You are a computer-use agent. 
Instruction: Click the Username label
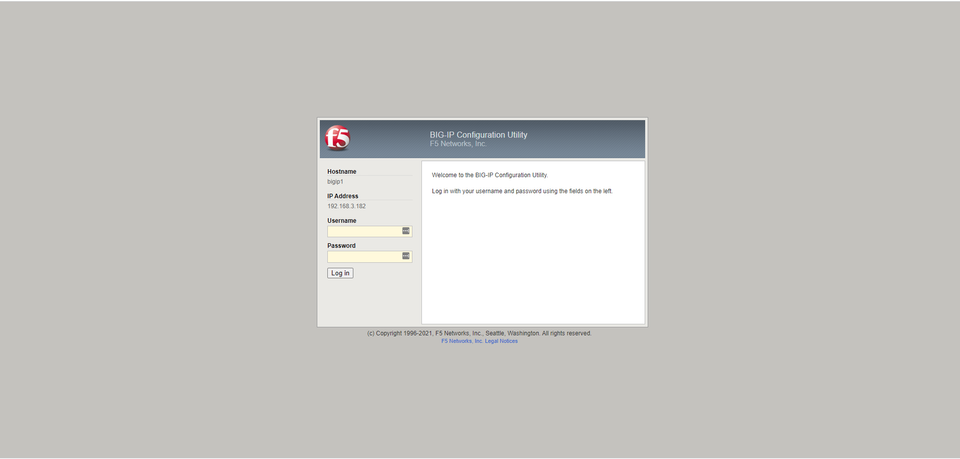pos(341,221)
